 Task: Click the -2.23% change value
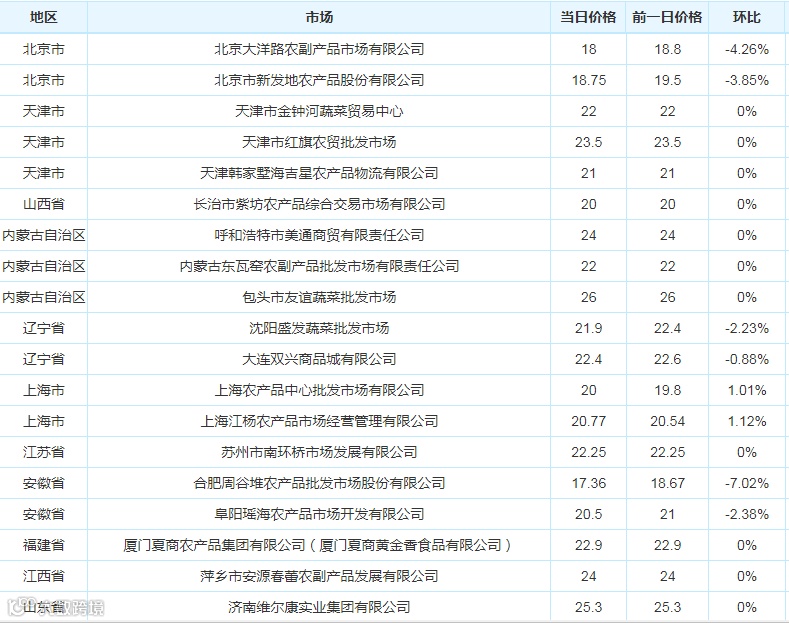click(x=747, y=328)
